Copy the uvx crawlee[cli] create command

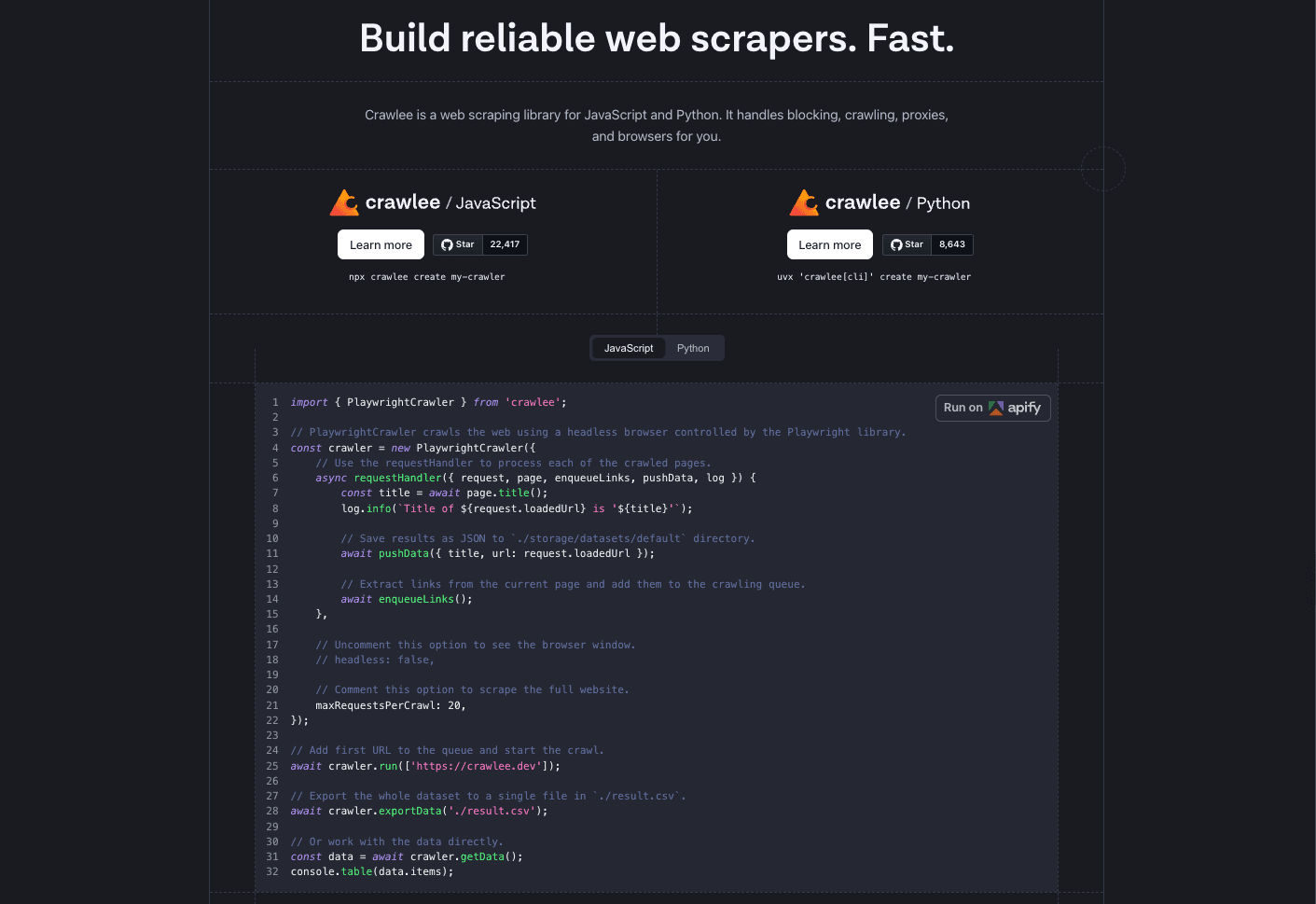874,277
